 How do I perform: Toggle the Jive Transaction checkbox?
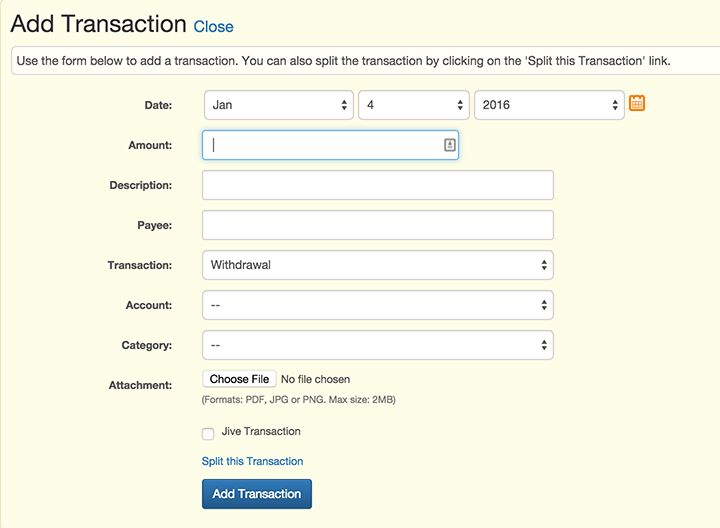tap(208, 433)
